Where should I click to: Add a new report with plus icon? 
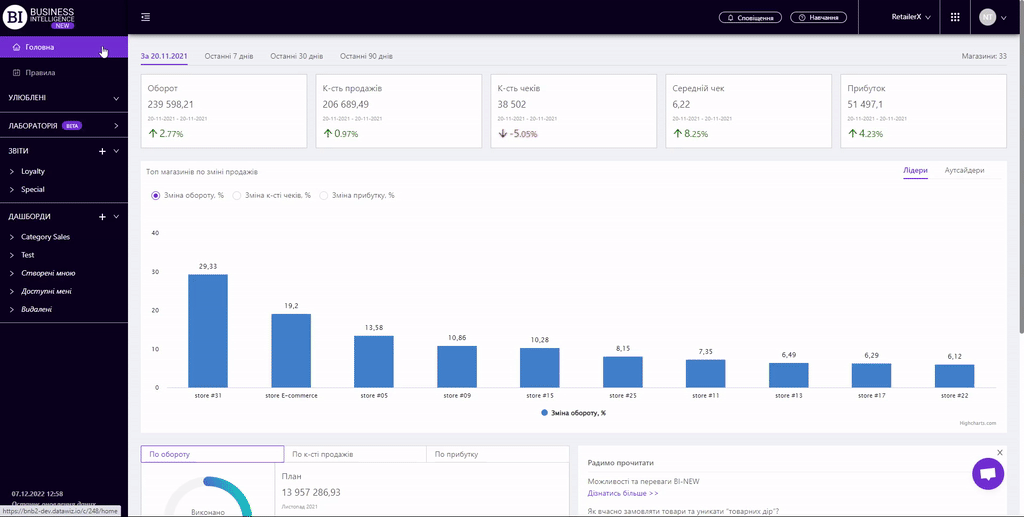point(102,151)
